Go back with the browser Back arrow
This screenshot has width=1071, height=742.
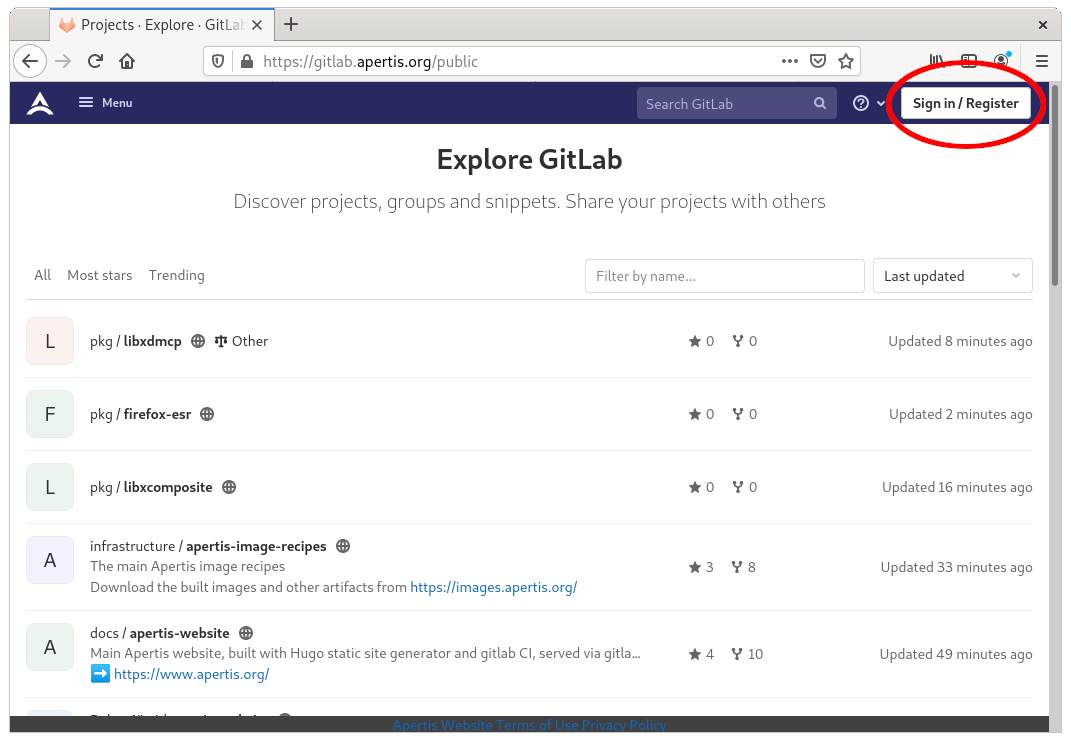point(29,61)
